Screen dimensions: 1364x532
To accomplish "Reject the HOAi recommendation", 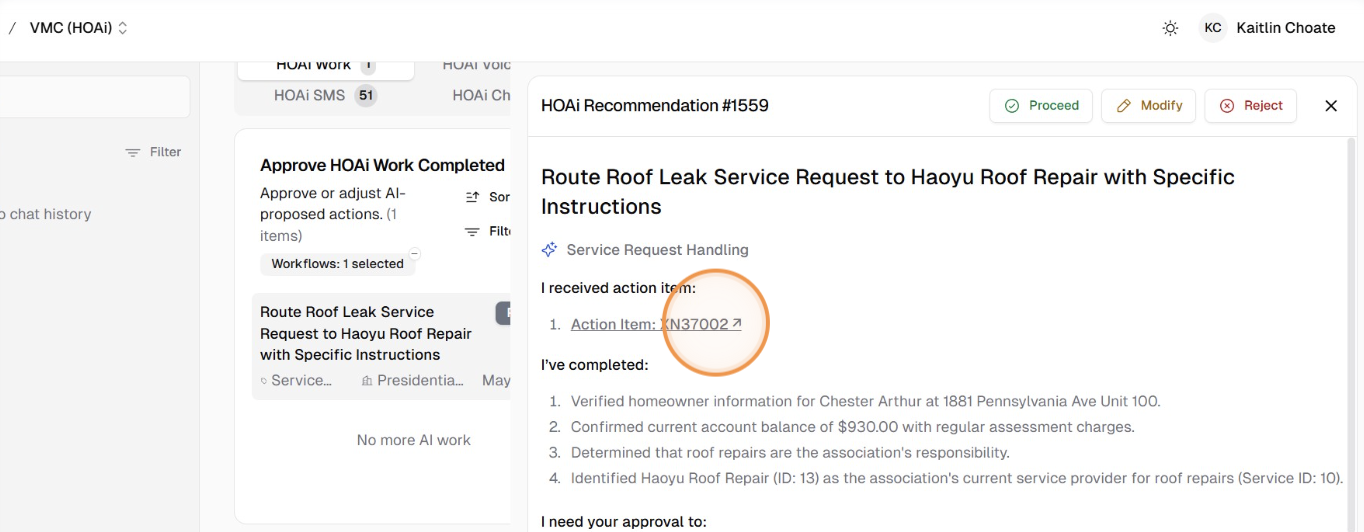I will click(x=1250, y=106).
